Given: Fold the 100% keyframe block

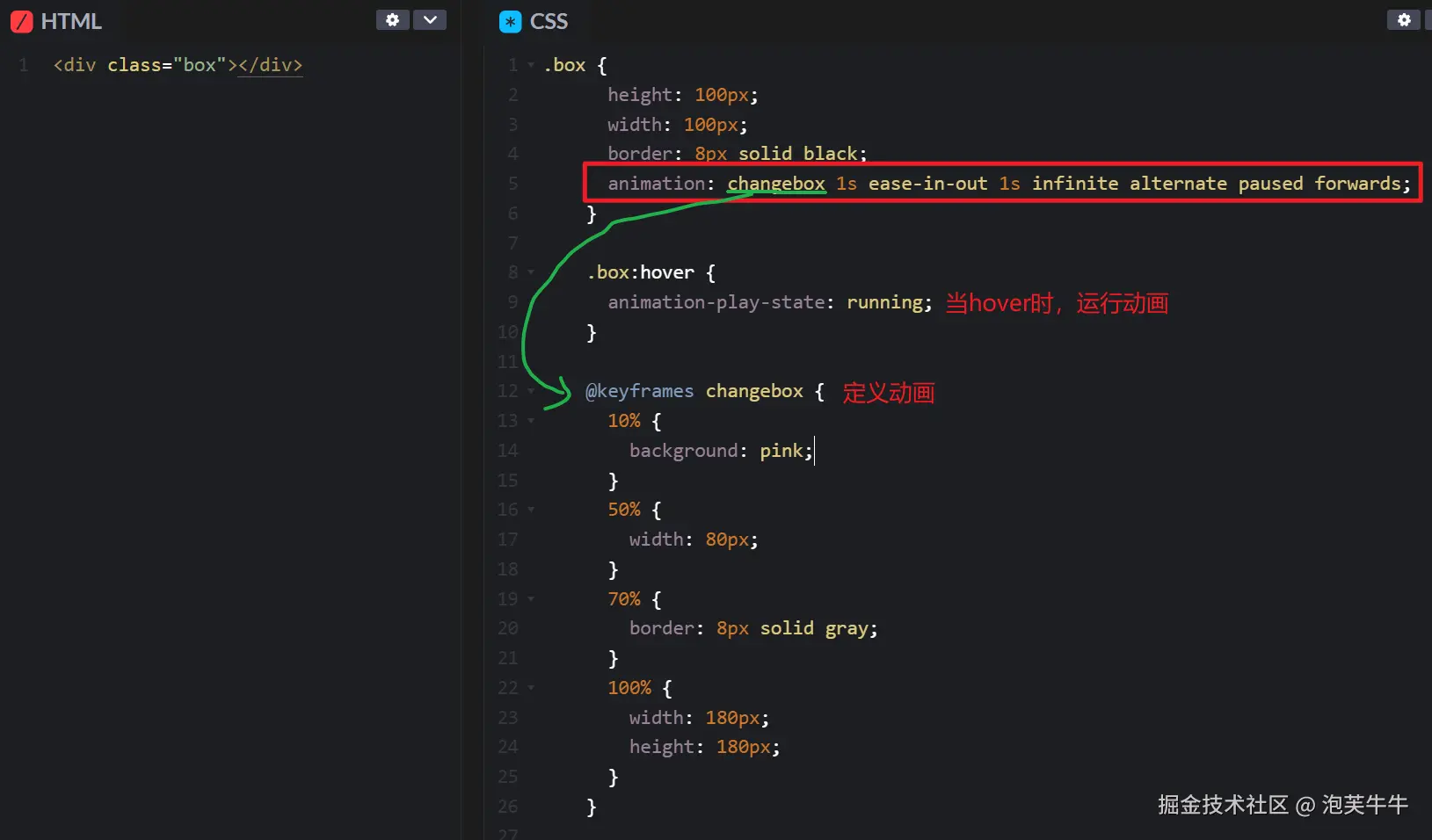Looking at the screenshot, I should pyautogui.click(x=531, y=688).
